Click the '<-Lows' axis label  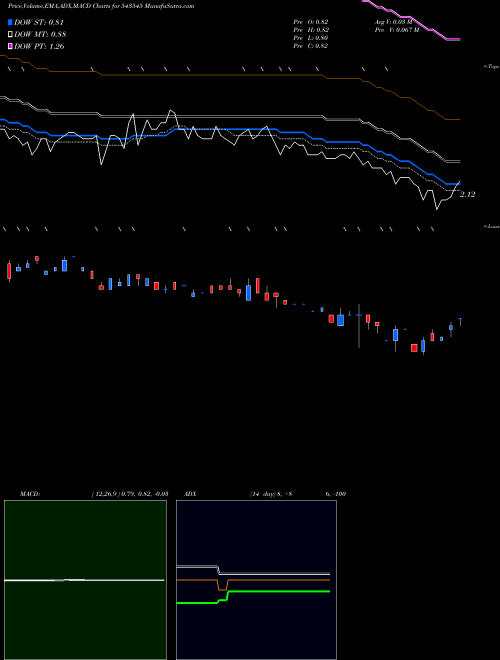[x=492, y=226]
